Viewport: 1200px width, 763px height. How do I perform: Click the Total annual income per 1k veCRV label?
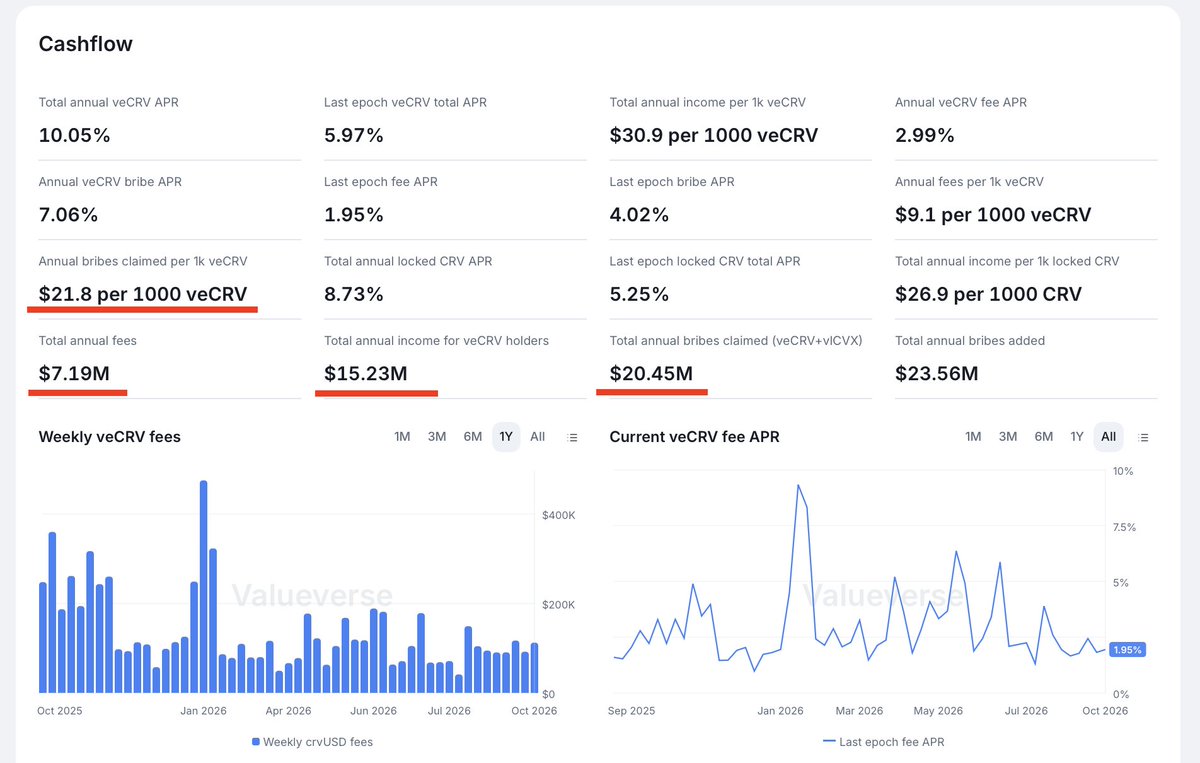click(708, 102)
